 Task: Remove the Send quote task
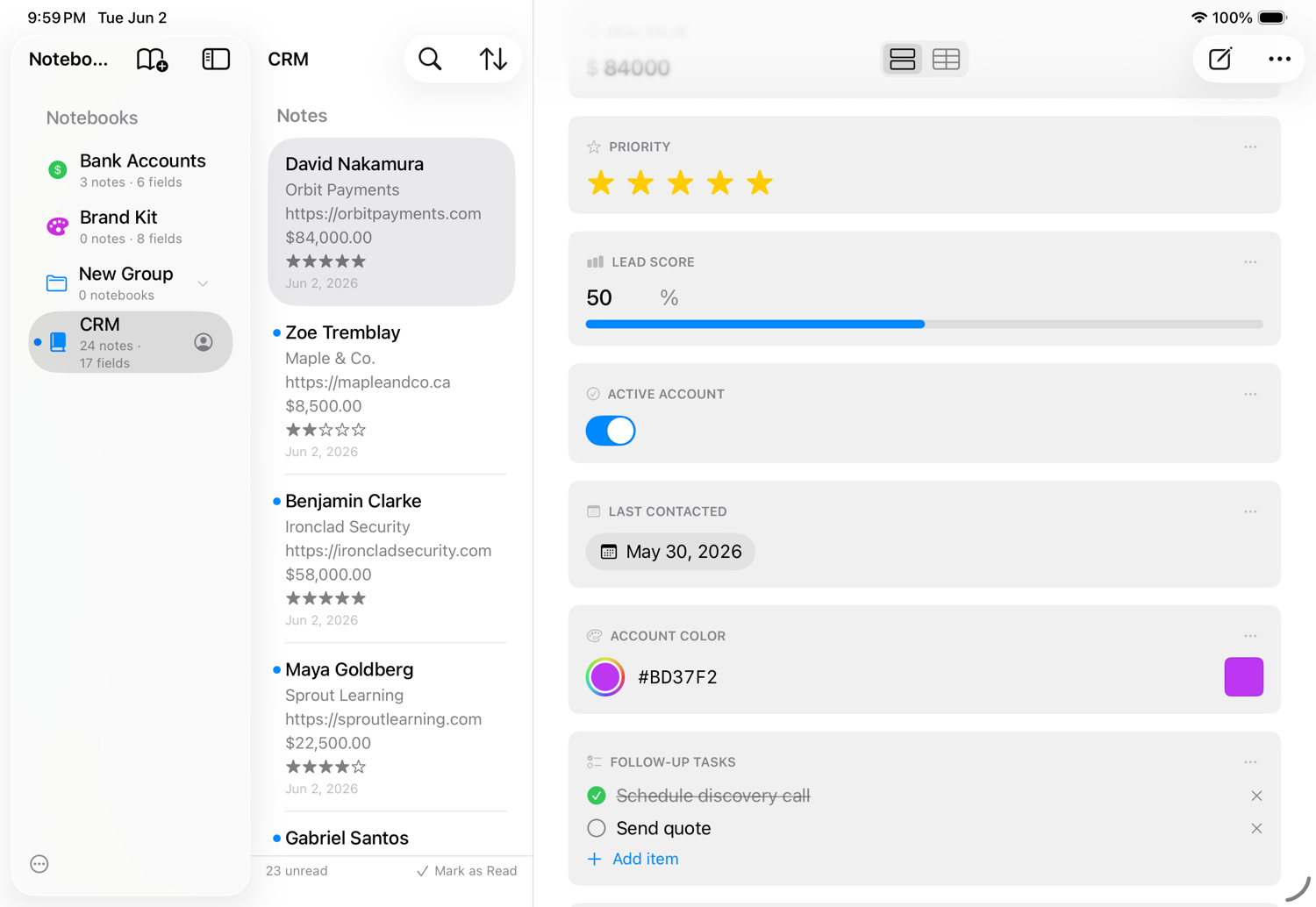click(1256, 828)
